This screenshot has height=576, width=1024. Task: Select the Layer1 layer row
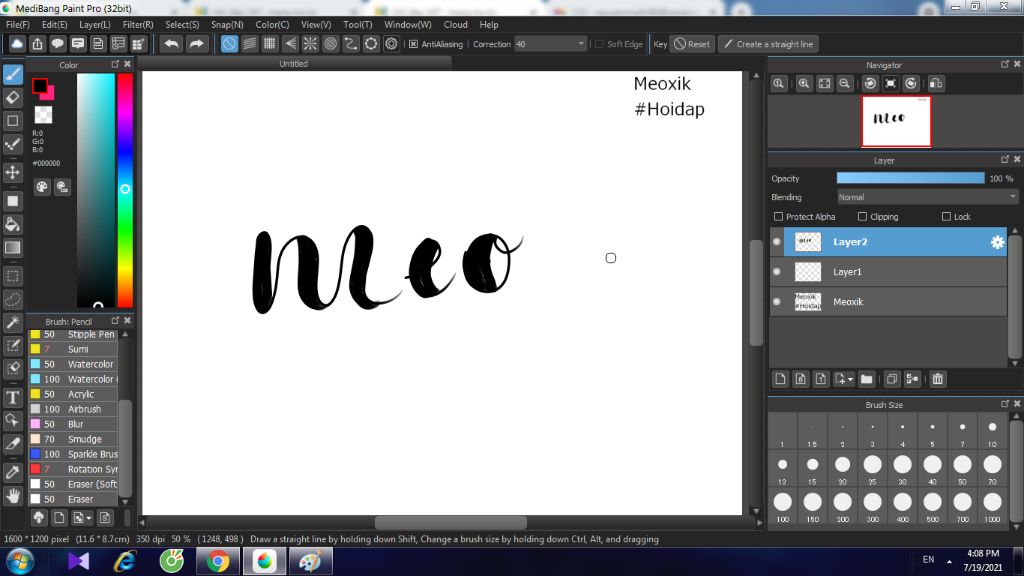click(889, 272)
